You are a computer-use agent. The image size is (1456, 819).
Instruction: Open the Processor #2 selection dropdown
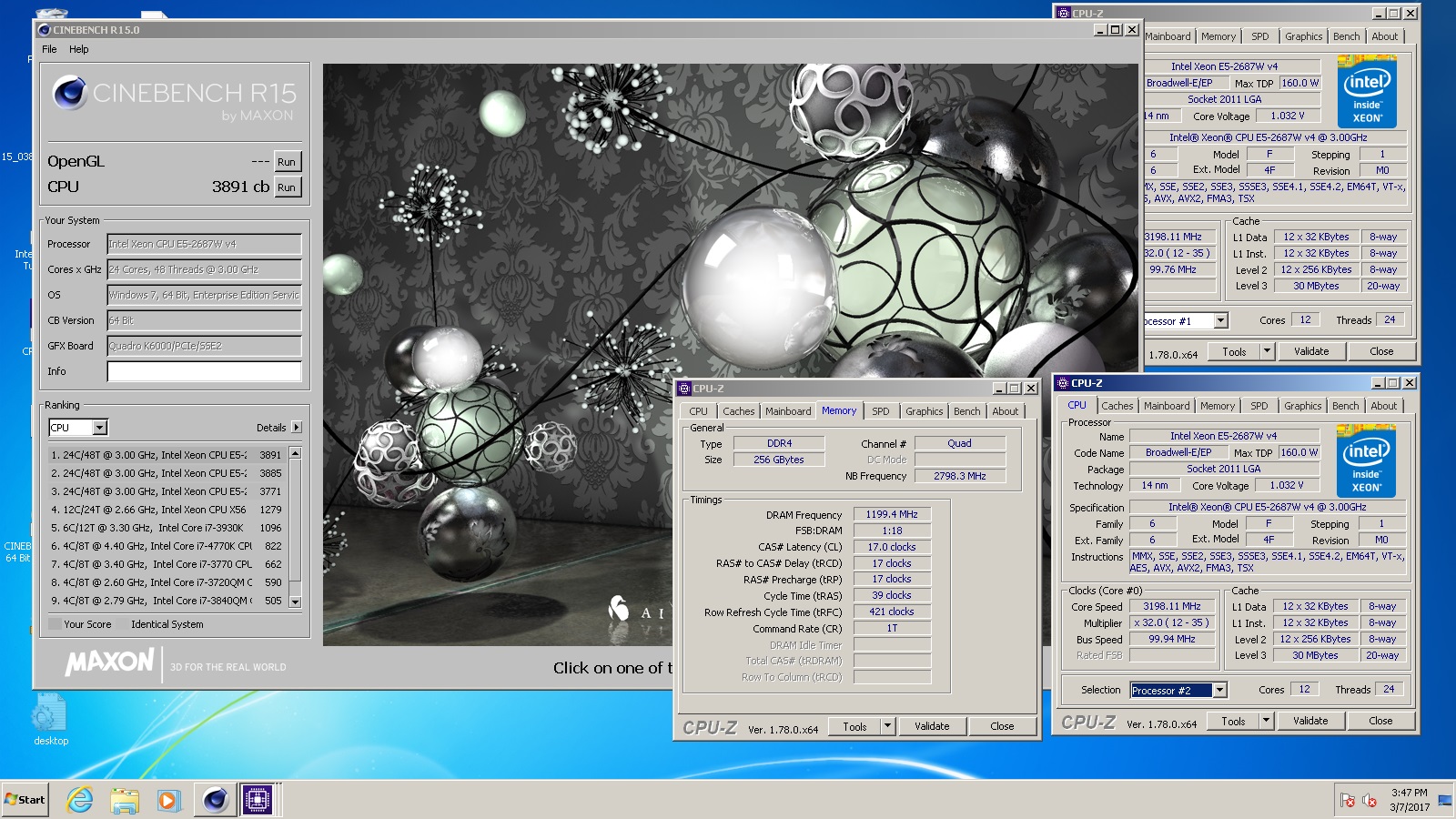tap(1219, 691)
